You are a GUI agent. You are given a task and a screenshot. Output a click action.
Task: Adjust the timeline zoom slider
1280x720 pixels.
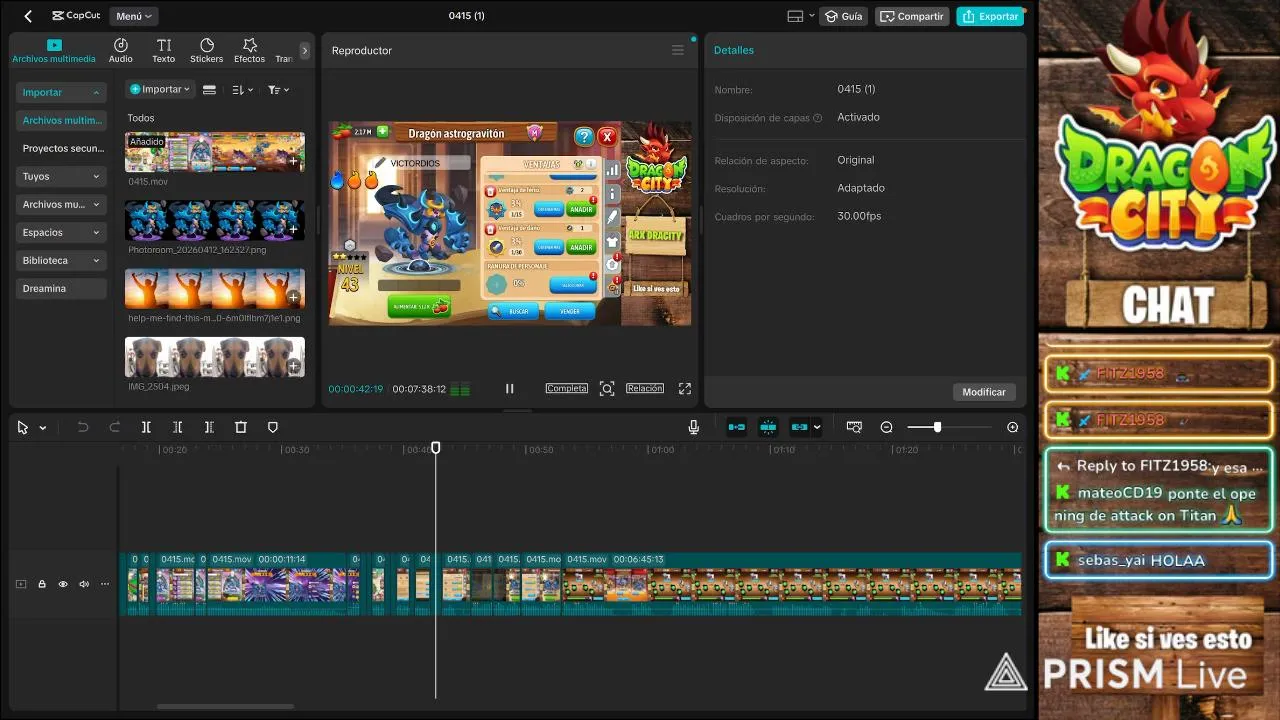(x=937, y=427)
